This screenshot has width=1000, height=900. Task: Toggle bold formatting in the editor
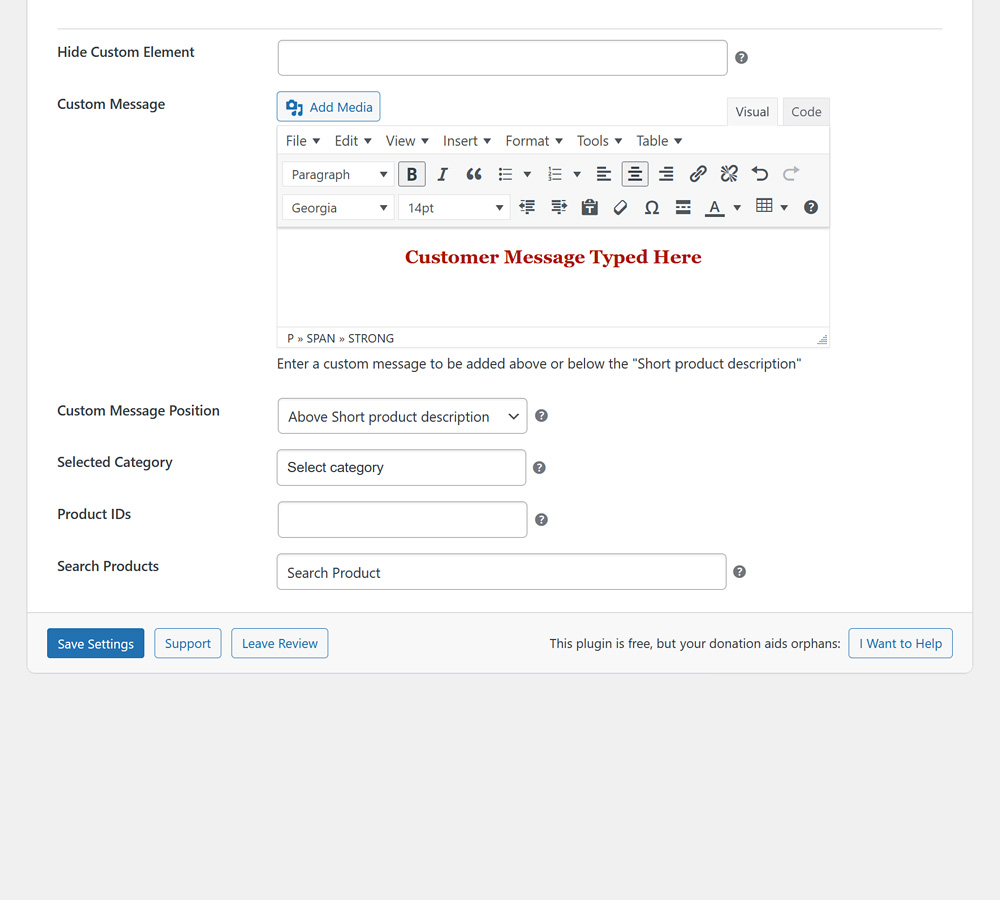coord(412,174)
